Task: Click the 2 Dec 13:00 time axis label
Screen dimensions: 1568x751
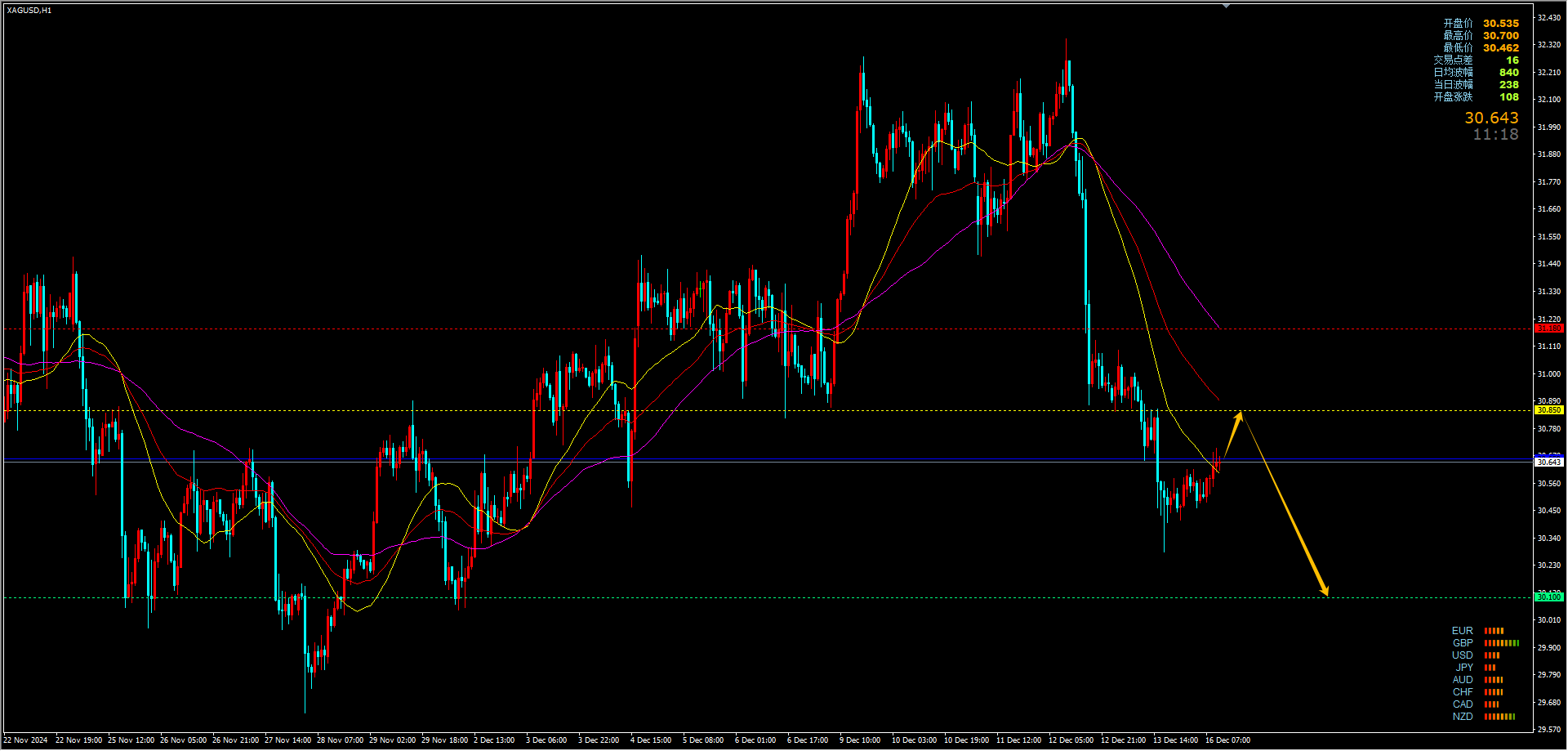Action: (x=494, y=740)
